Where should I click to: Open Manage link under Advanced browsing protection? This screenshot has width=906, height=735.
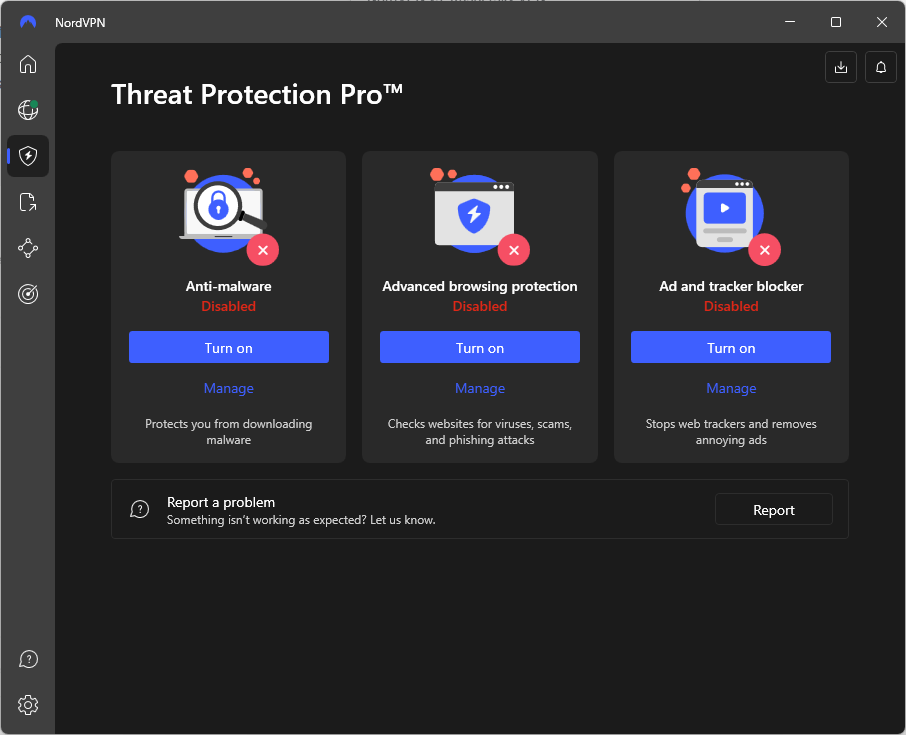[480, 388]
